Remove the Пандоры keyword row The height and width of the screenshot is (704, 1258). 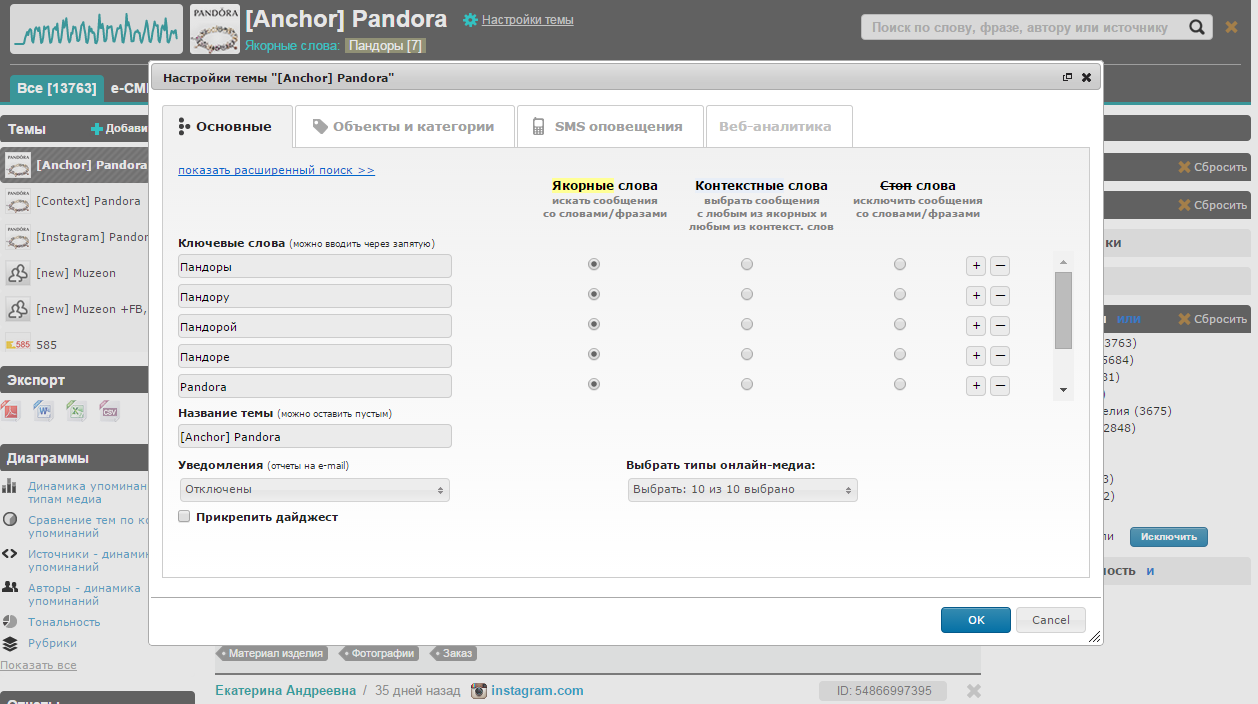pos(1000,266)
